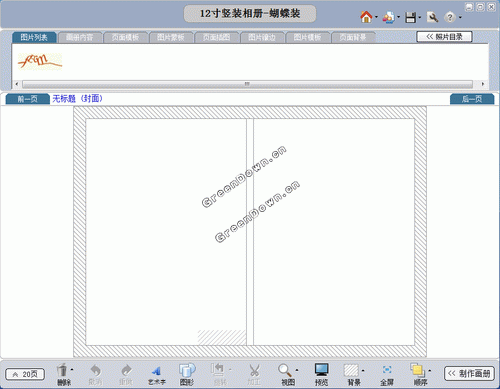The width and height of the screenshot is (500, 389).
Task: Click the horizontal scrollbar in image list
Action: tap(247, 84)
